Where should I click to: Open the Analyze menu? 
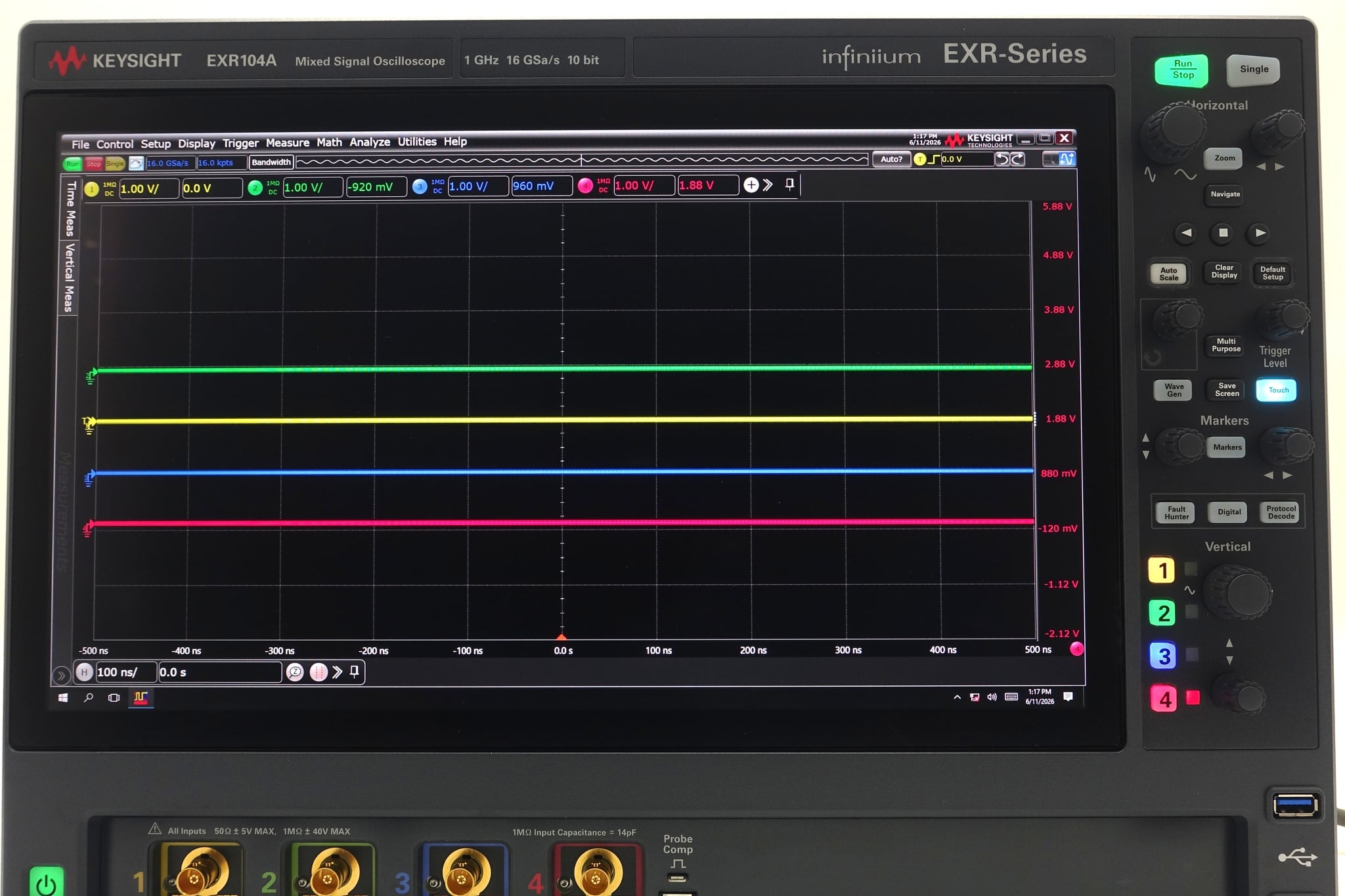click(x=369, y=142)
